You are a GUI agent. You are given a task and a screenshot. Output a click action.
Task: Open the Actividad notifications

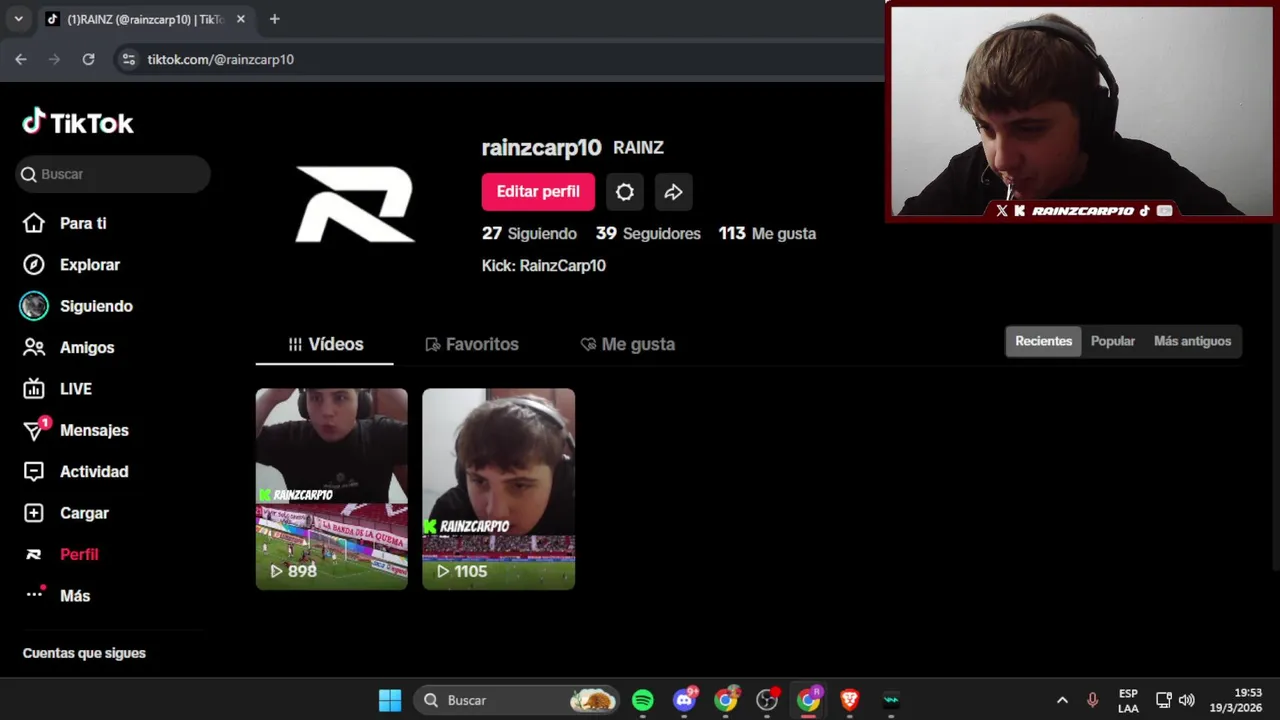pos(76,471)
